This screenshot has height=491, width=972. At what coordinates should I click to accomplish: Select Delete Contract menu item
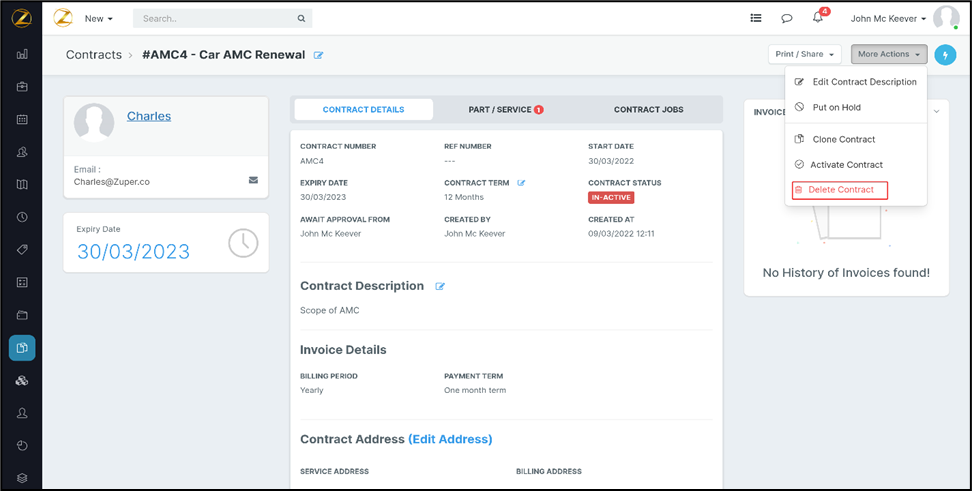tap(840, 190)
